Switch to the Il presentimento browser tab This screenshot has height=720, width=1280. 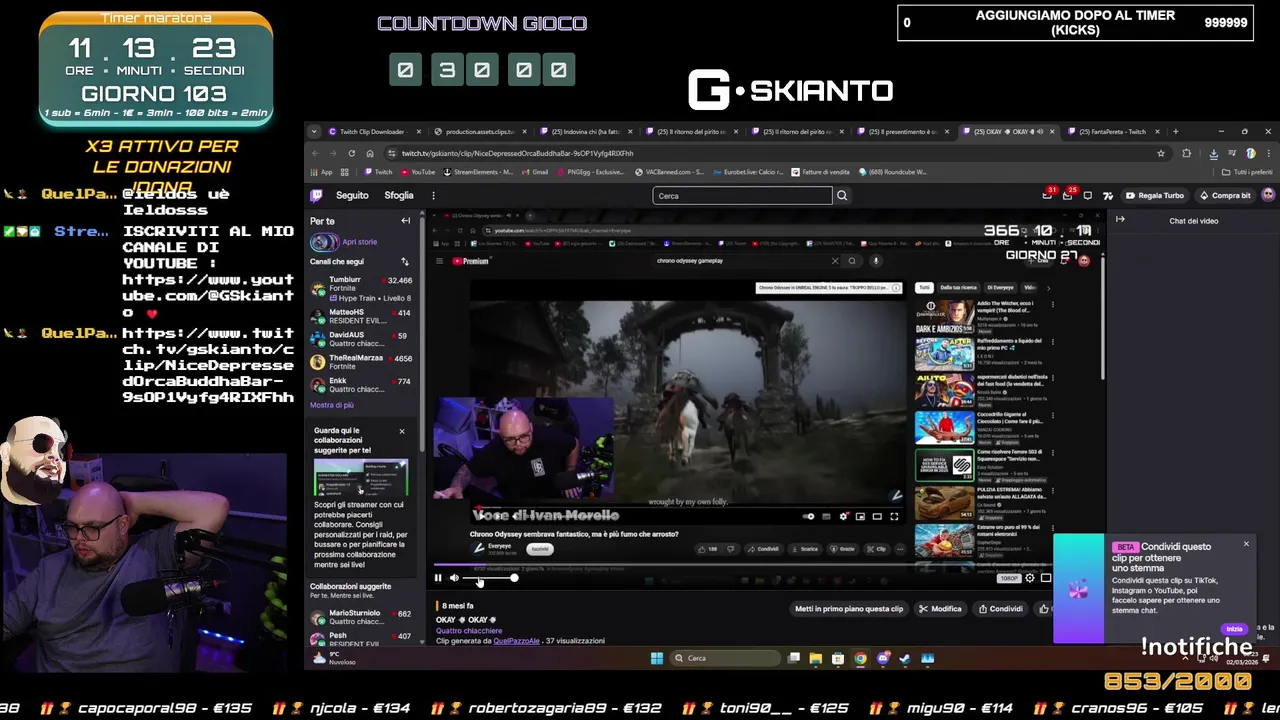[x=903, y=132]
